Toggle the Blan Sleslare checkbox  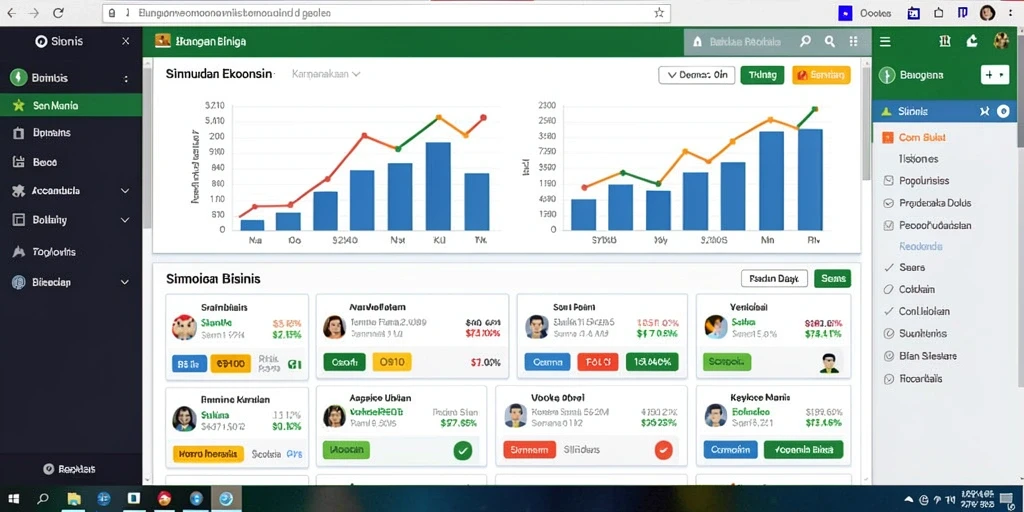tap(888, 357)
